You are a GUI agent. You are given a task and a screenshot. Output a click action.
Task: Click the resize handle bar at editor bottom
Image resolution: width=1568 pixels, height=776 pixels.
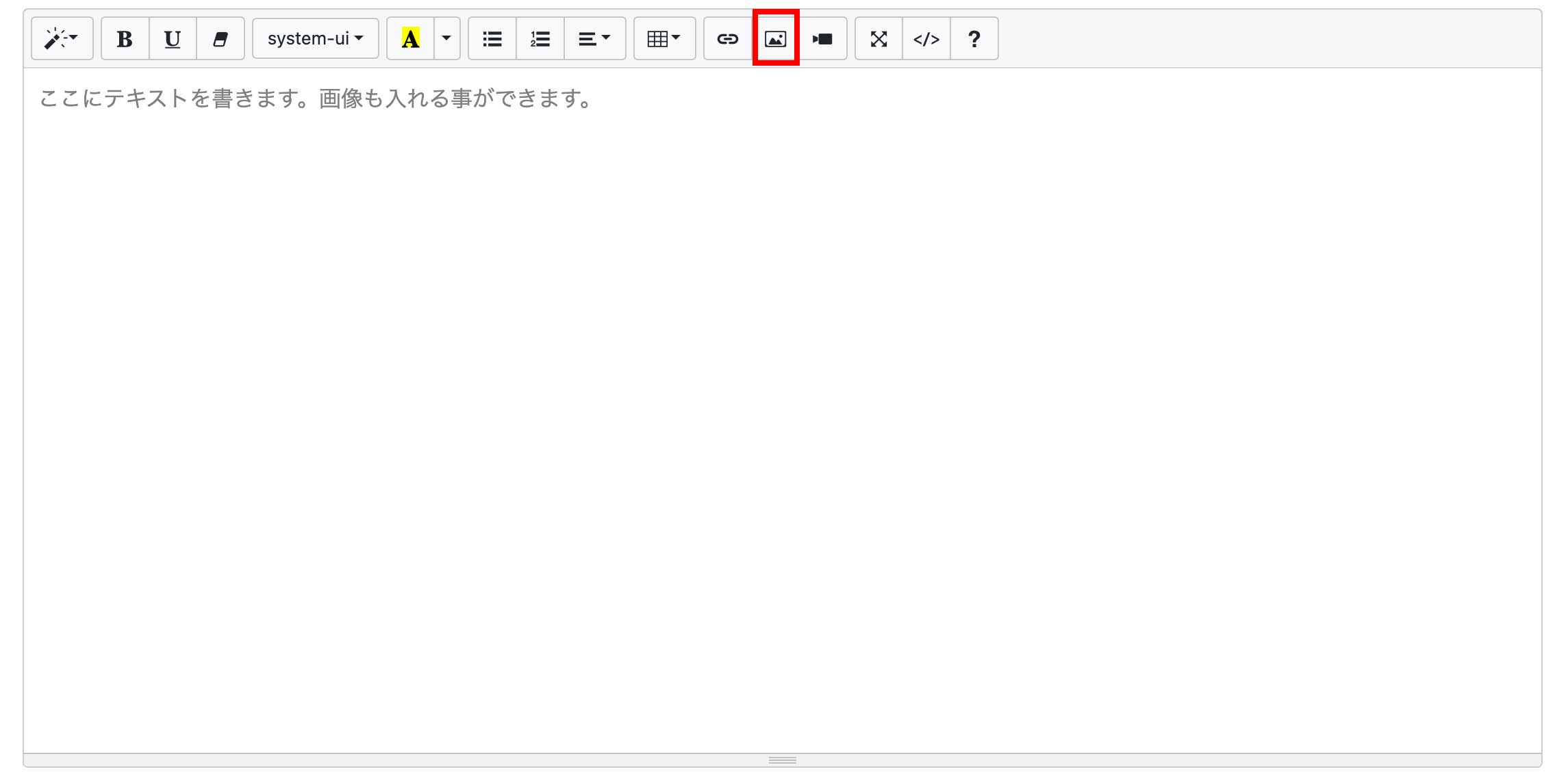coord(782,760)
